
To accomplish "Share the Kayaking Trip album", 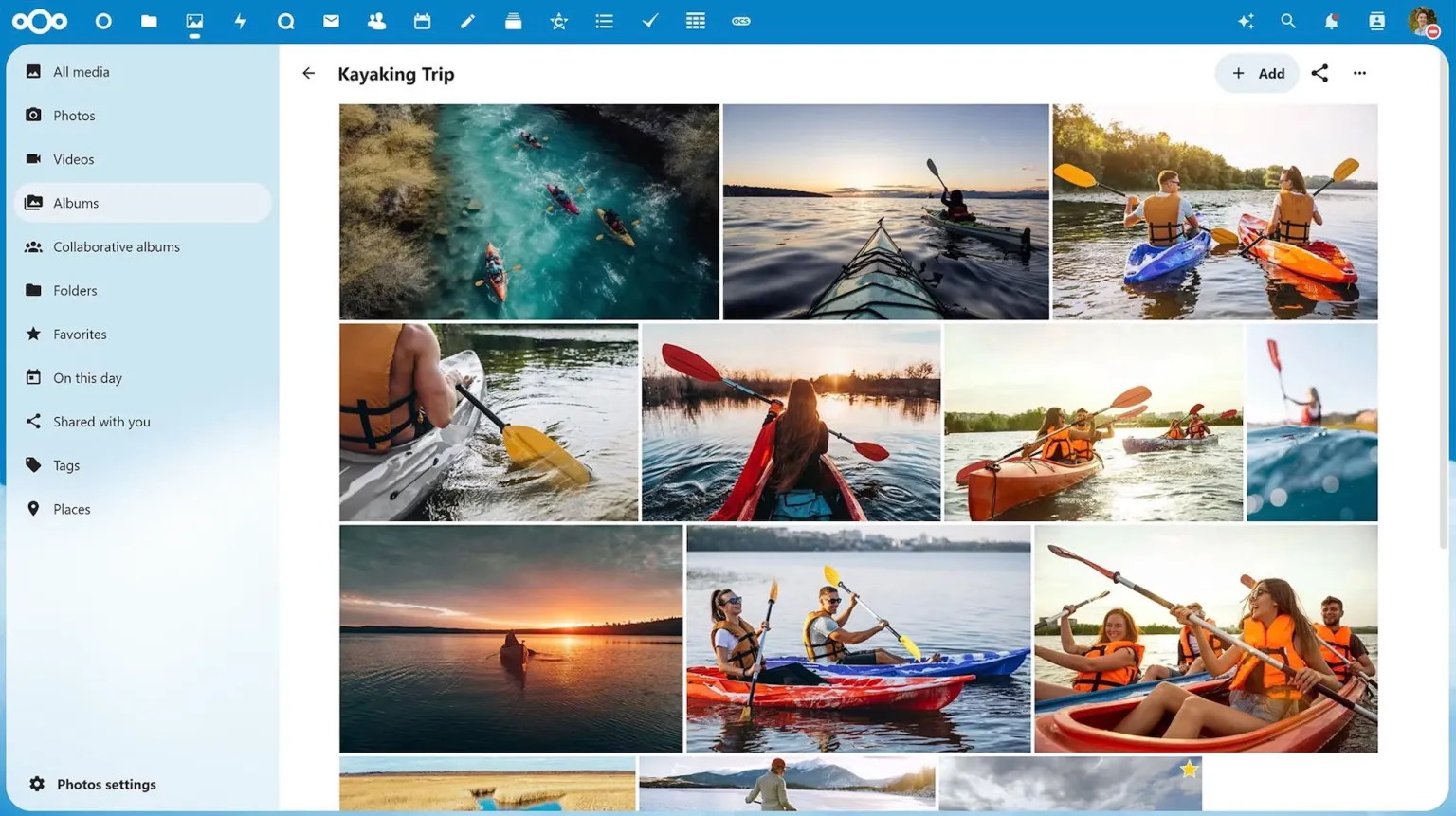I will pos(1319,73).
